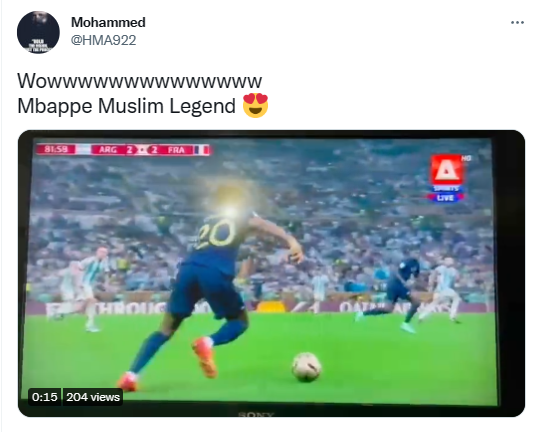Viewport: 539px width, 432px height.
Task: Click the Sony logo below the TV screen
Action: click(256, 414)
